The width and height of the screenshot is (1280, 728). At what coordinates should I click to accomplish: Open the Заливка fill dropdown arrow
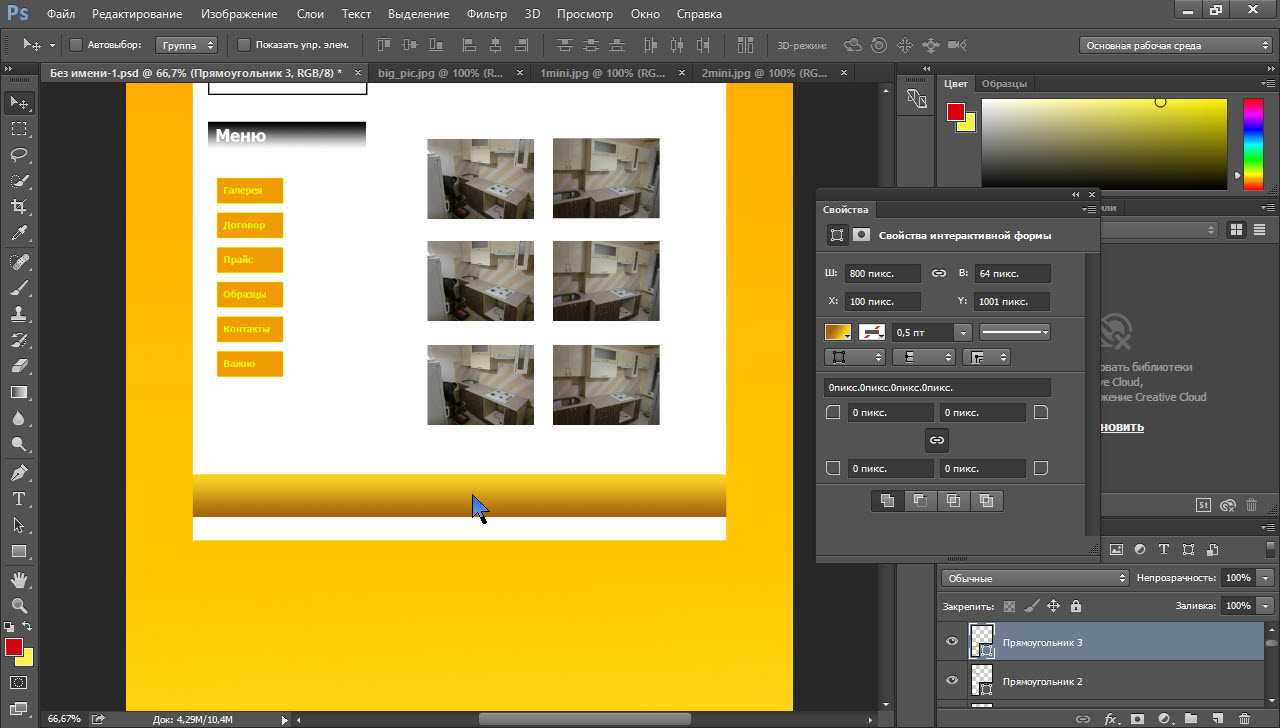tap(1266, 606)
